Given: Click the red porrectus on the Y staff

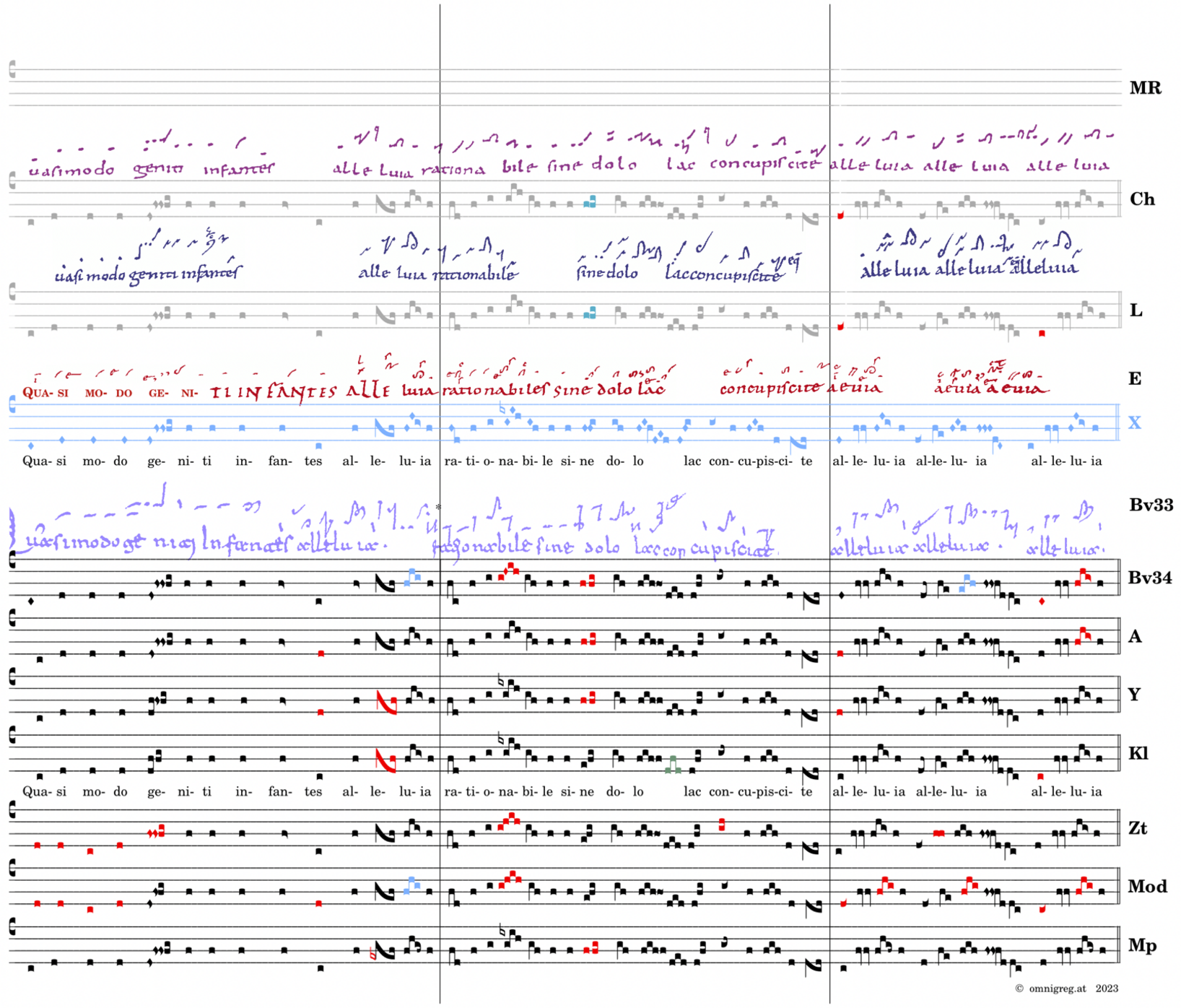Looking at the screenshot, I should point(385,702).
